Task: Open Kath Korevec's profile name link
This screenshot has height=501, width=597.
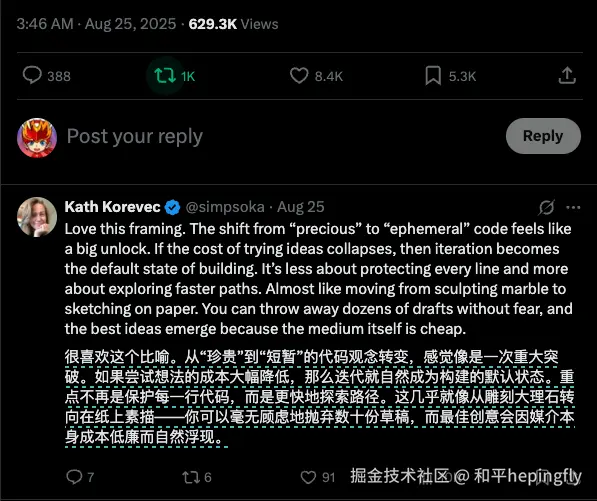Action: [112, 207]
